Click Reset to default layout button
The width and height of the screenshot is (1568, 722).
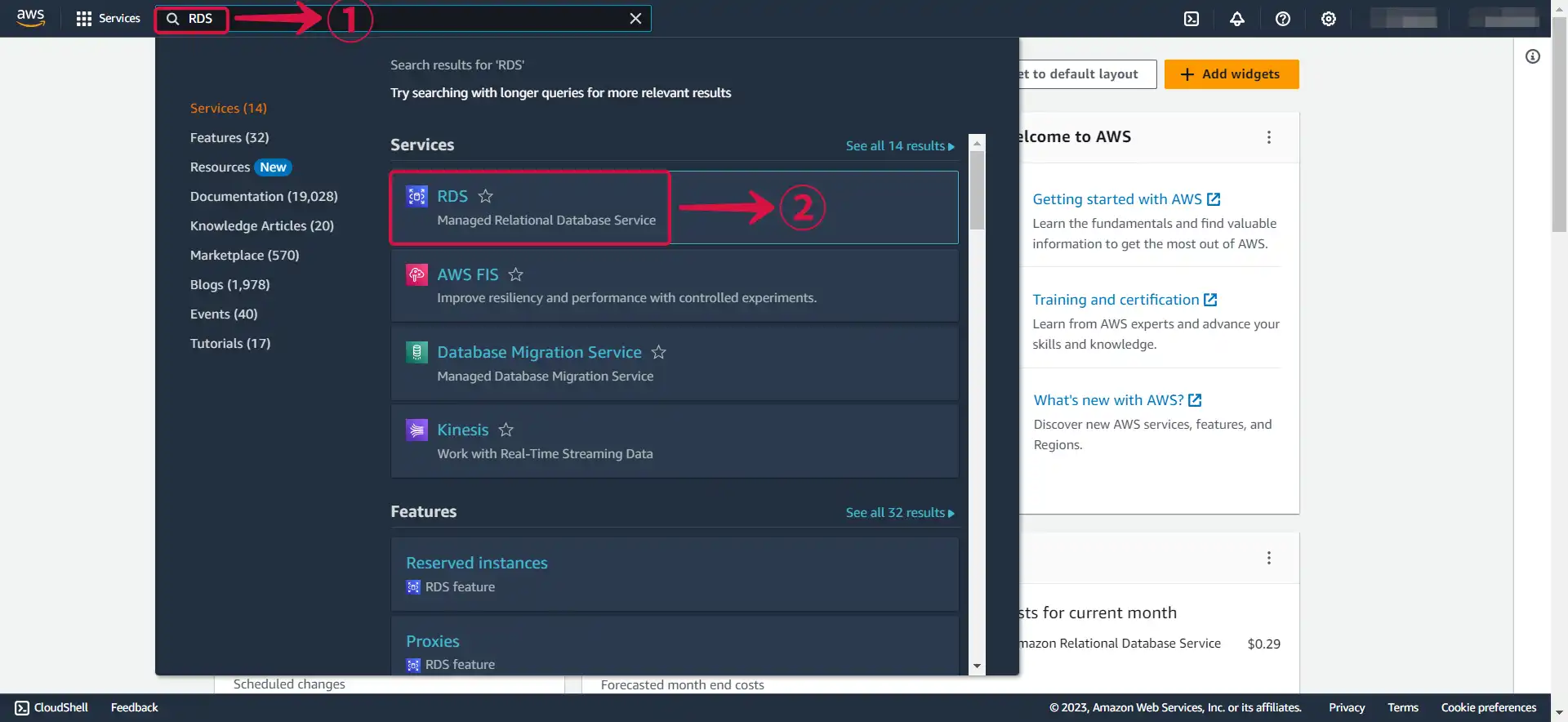coord(1088,74)
